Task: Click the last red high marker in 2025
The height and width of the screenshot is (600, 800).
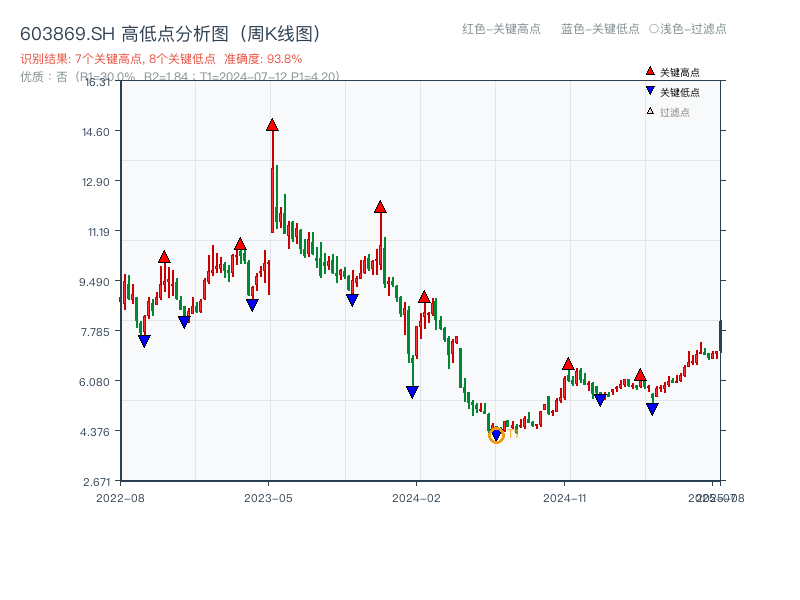Action: (640, 375)
